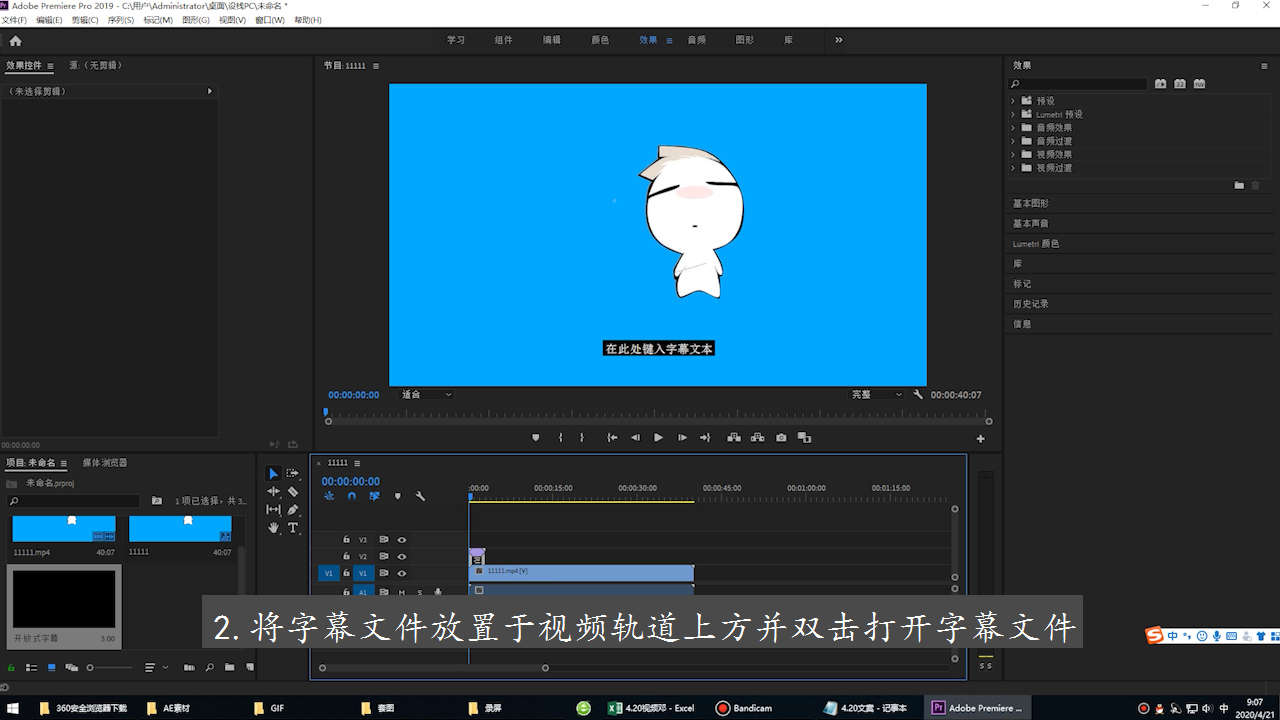Switch project panel to list view
This screenshot has width=1280, height=720.
(32, 667)
